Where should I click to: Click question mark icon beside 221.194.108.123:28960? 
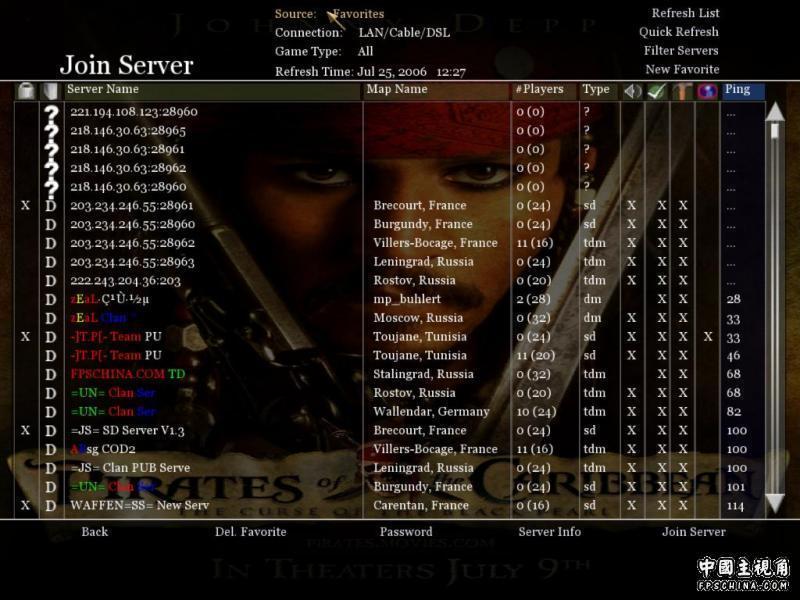coord(51,113)
